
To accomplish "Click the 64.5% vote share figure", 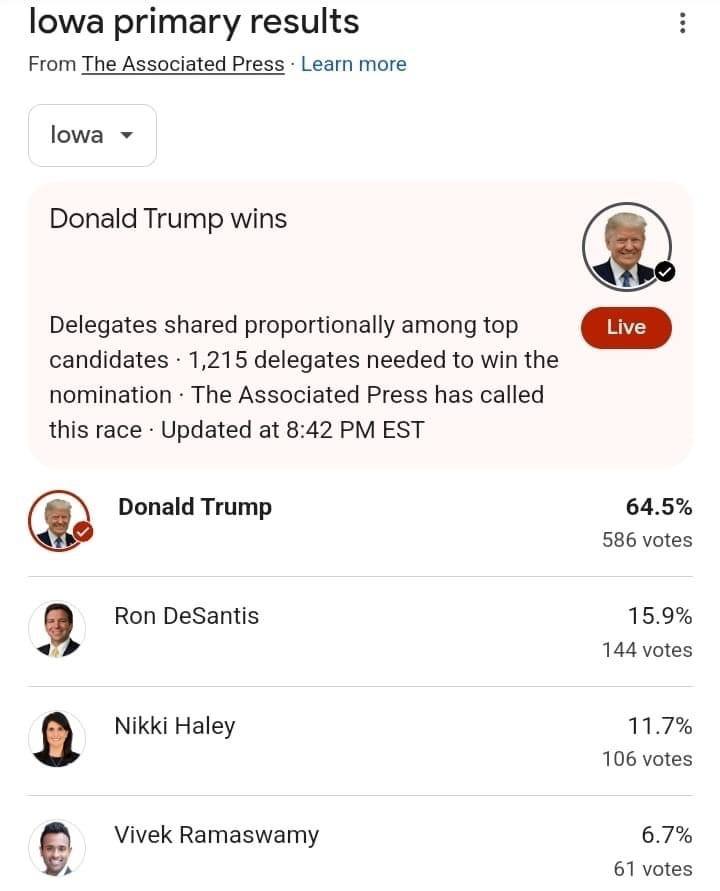I will (659, 507).
